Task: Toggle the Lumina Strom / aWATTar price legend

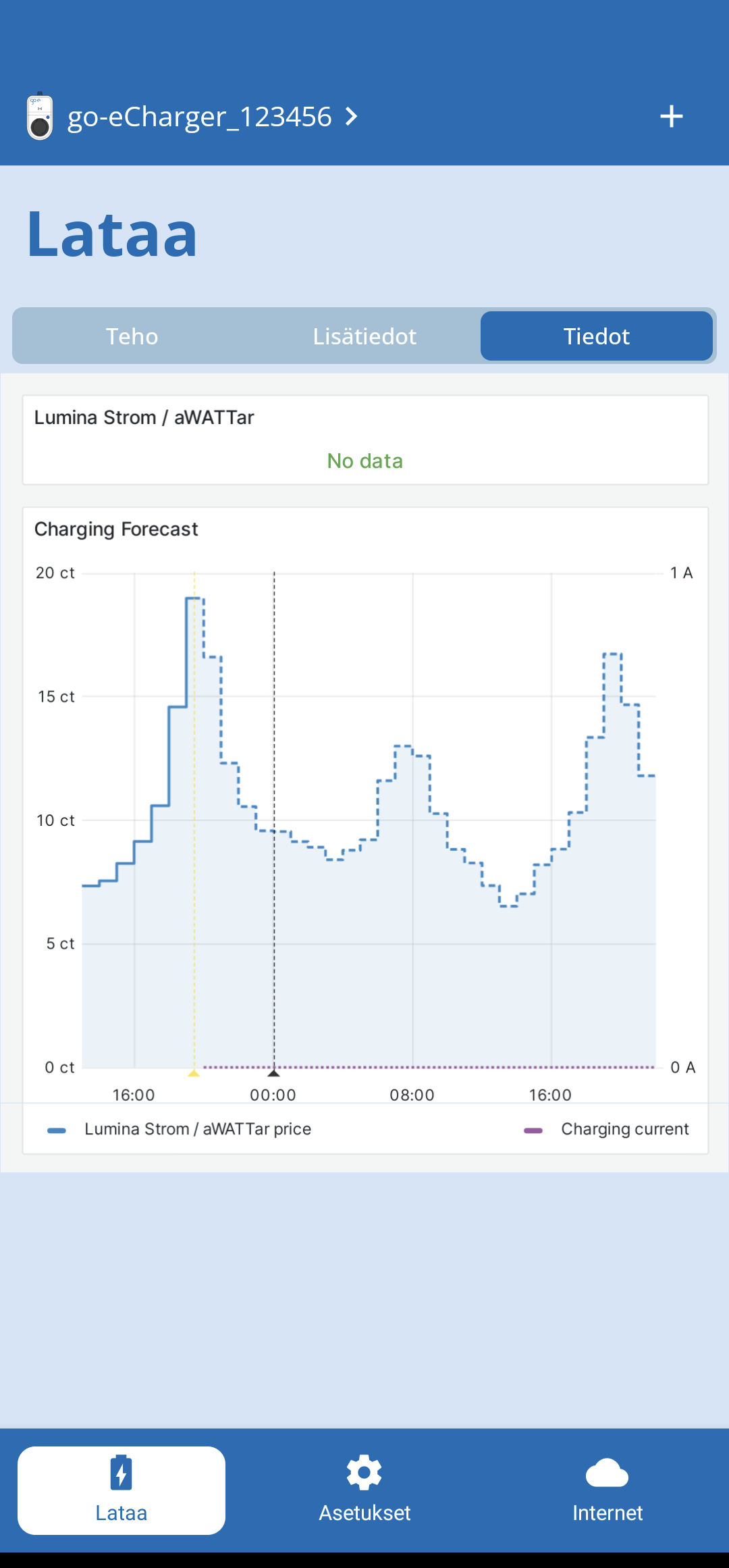Action: point(198,1129)
